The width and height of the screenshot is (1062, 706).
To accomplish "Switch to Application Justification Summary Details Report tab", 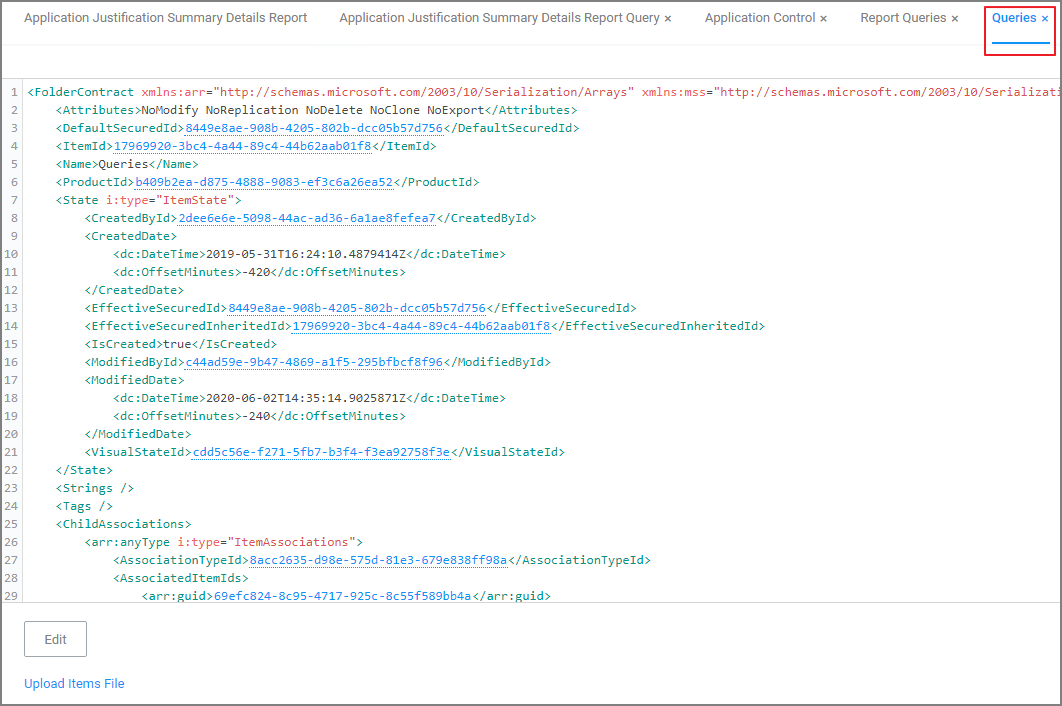I will [166, 18].
